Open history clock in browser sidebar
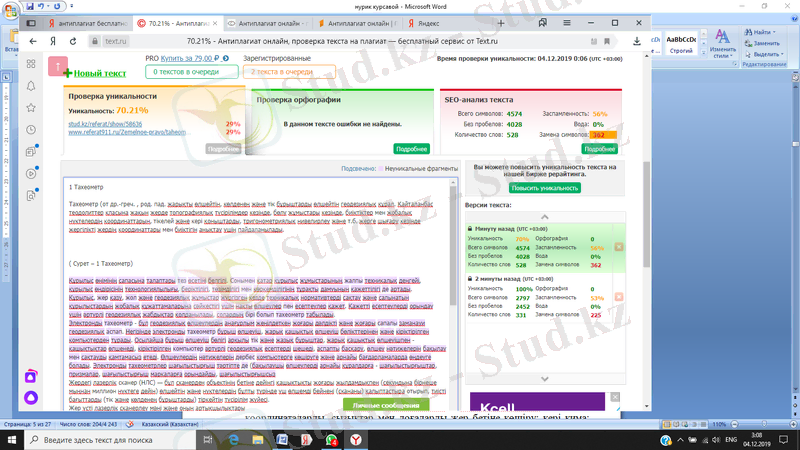This screenshot has width=800, height=450. coord(31,130)
